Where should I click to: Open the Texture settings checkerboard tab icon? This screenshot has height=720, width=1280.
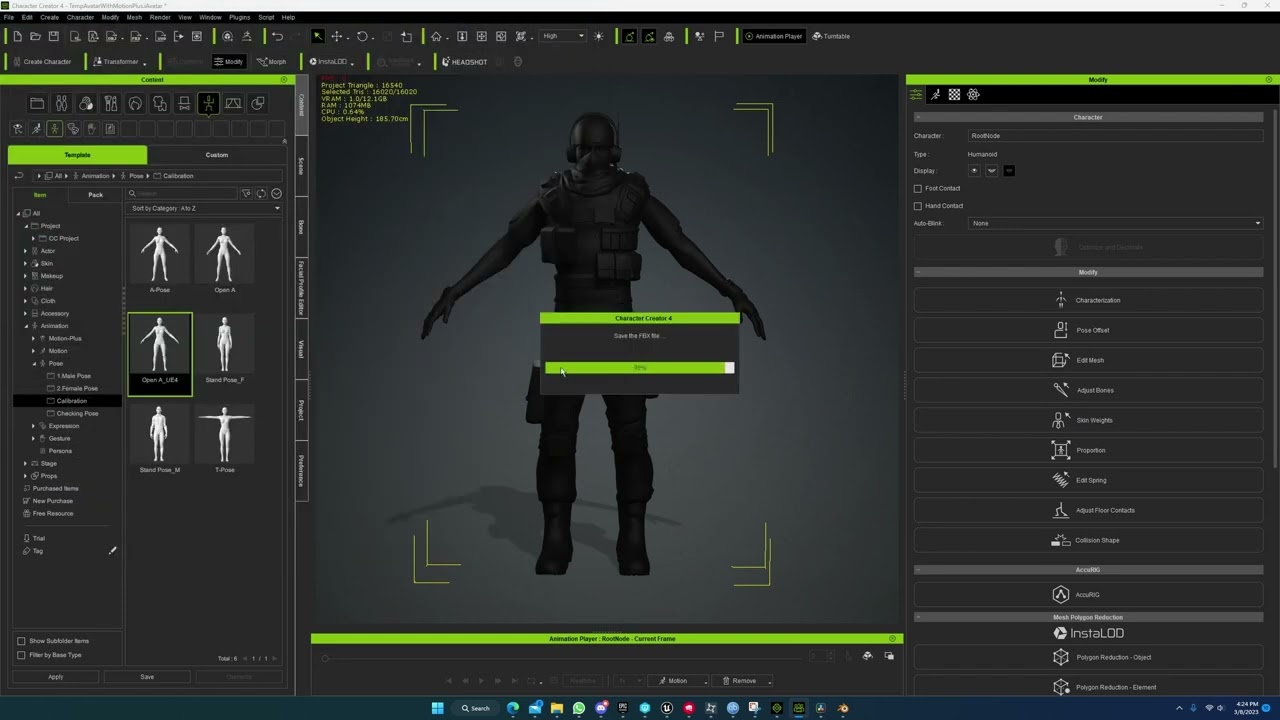click(x=954, y=95)
